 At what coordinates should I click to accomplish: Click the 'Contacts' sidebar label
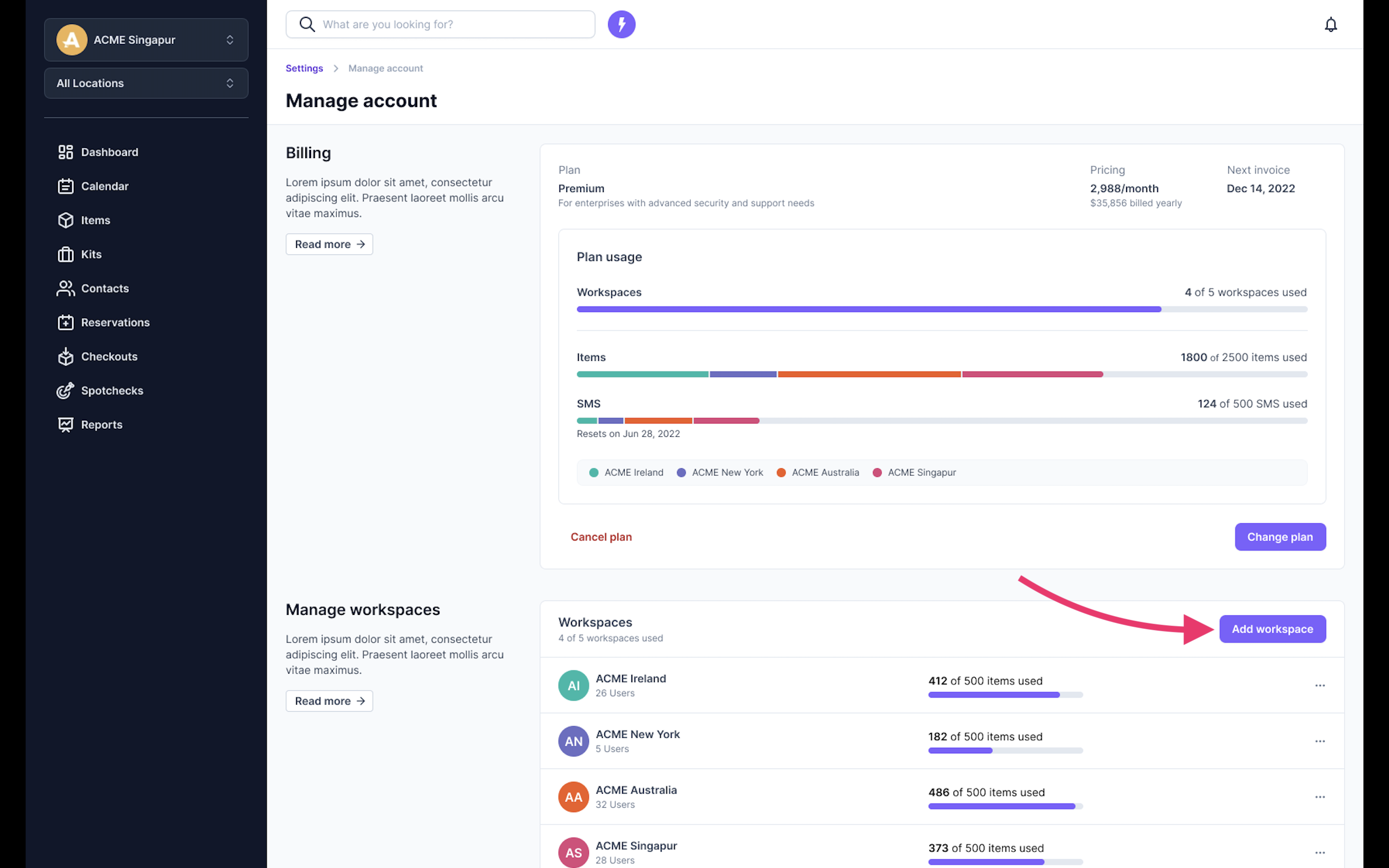[105, 288]
